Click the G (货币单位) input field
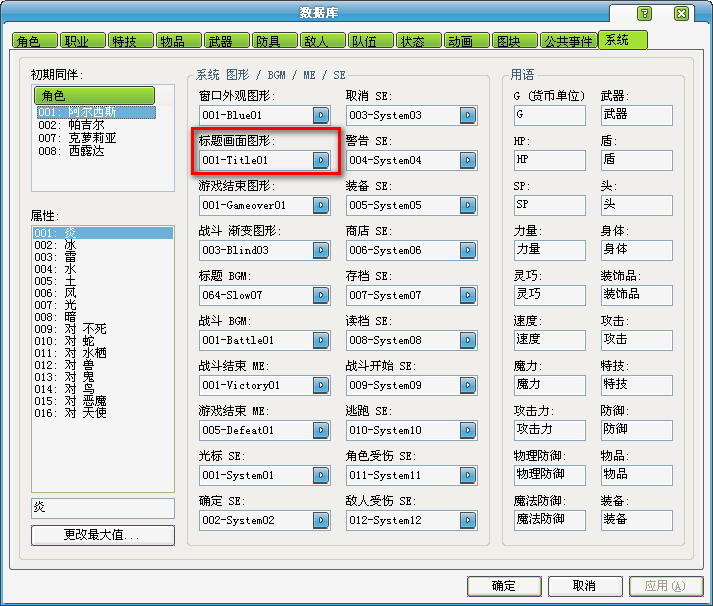Screen dimensions: 713x606 pos(549,115)
